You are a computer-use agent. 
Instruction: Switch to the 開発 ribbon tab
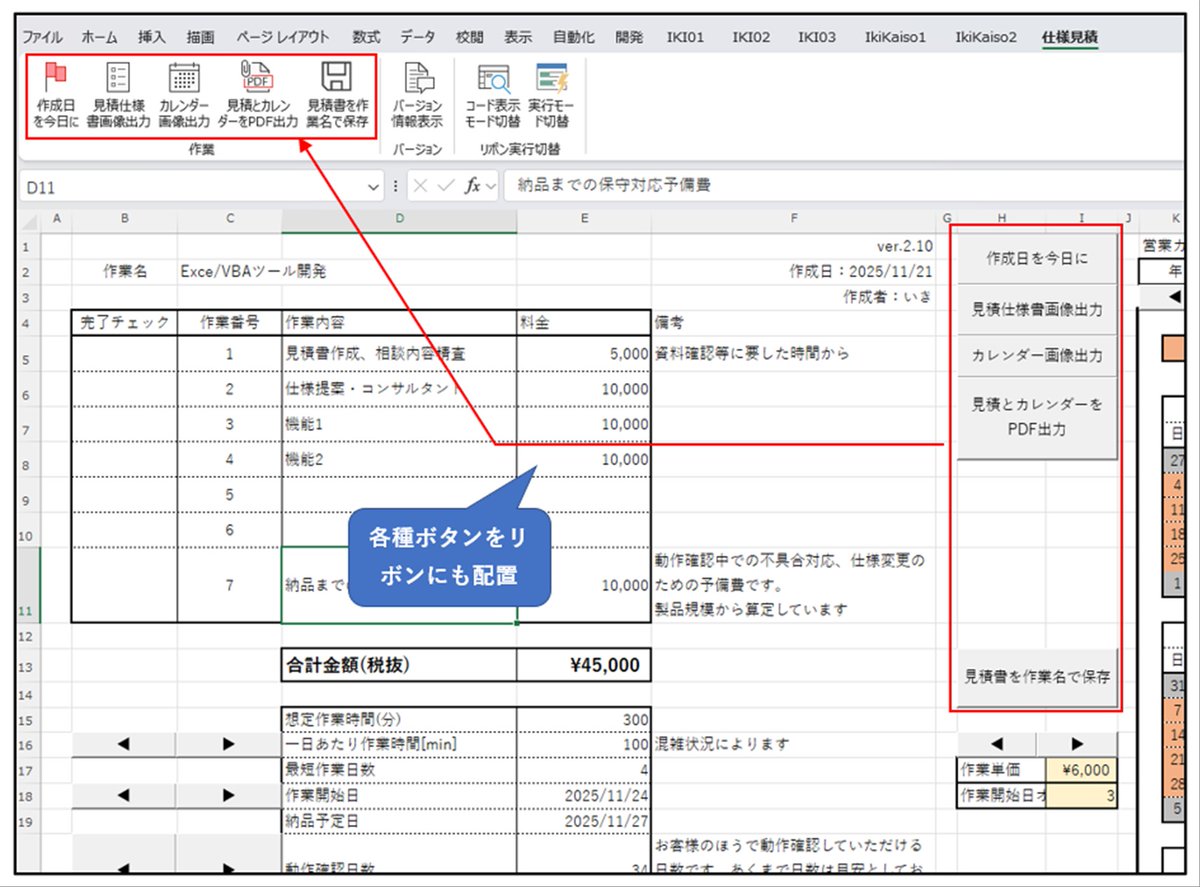click(629, 34)
